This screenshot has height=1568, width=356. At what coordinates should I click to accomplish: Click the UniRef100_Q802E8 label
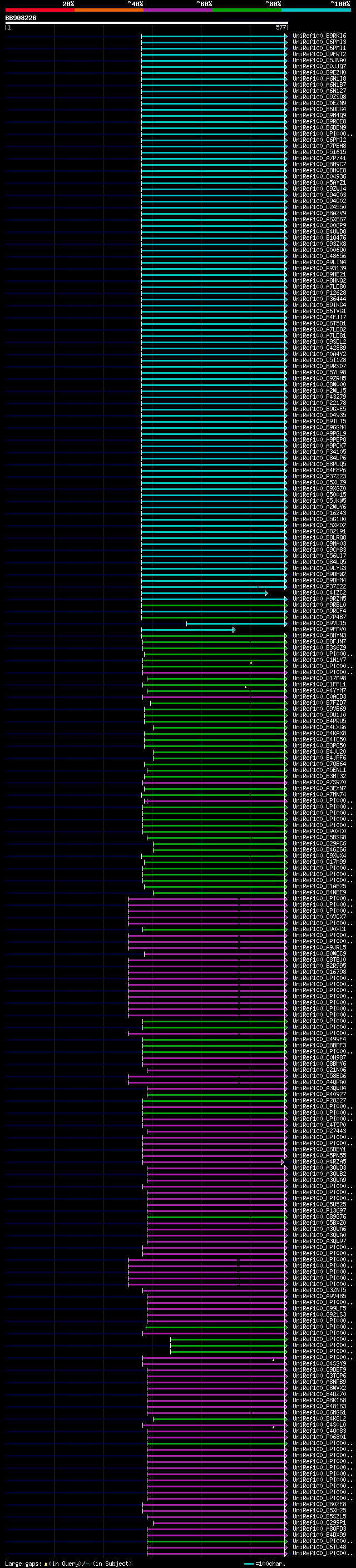319,1504
